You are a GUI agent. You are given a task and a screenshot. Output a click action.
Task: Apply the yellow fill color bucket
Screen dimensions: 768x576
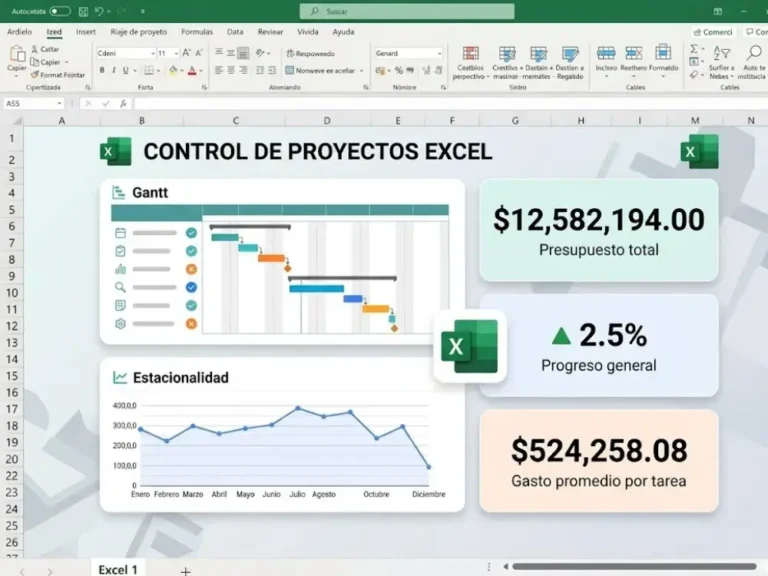point(172,71)
